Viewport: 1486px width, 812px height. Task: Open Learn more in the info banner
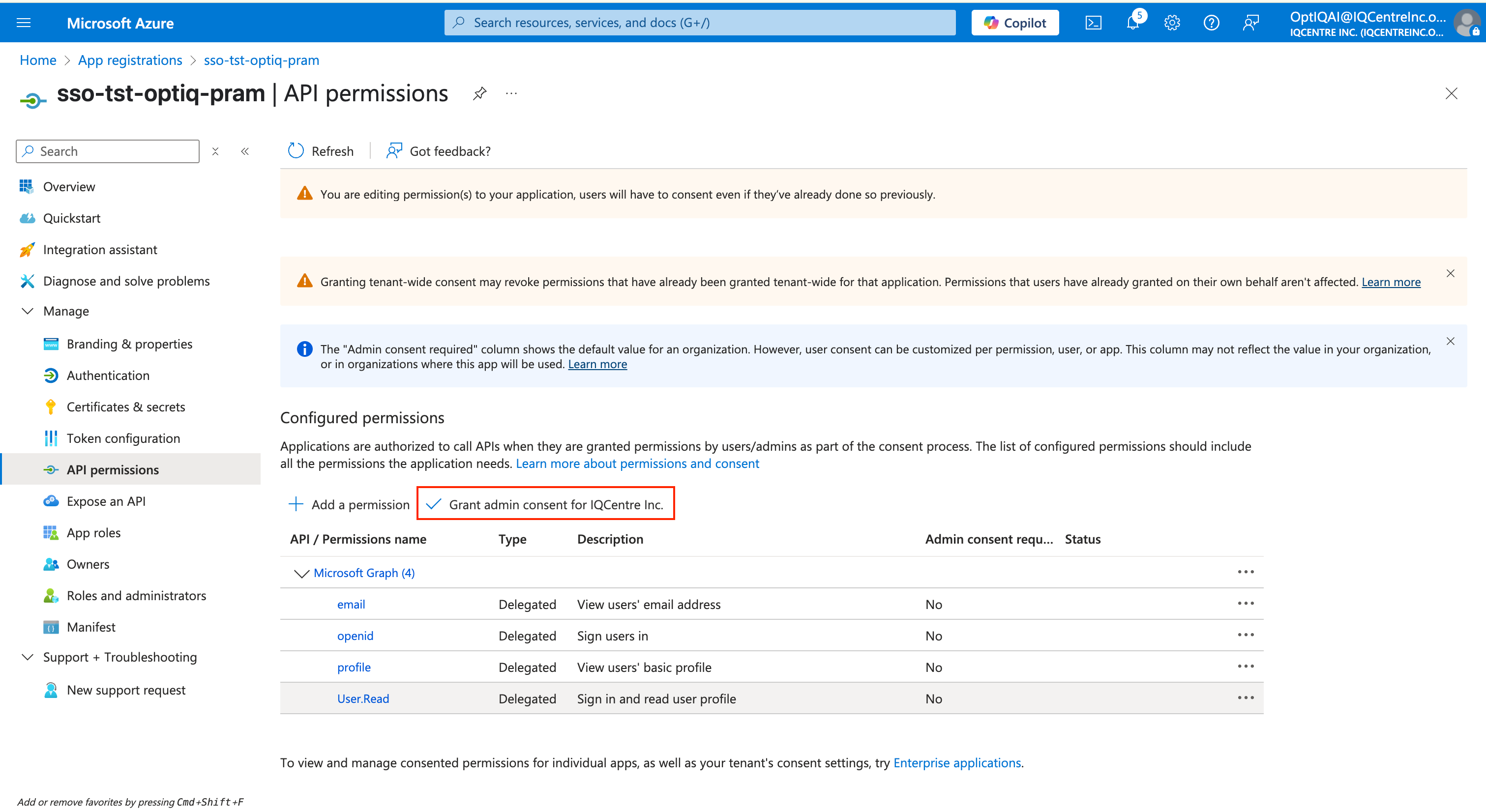pyautogui.click(x=597, y=365)
